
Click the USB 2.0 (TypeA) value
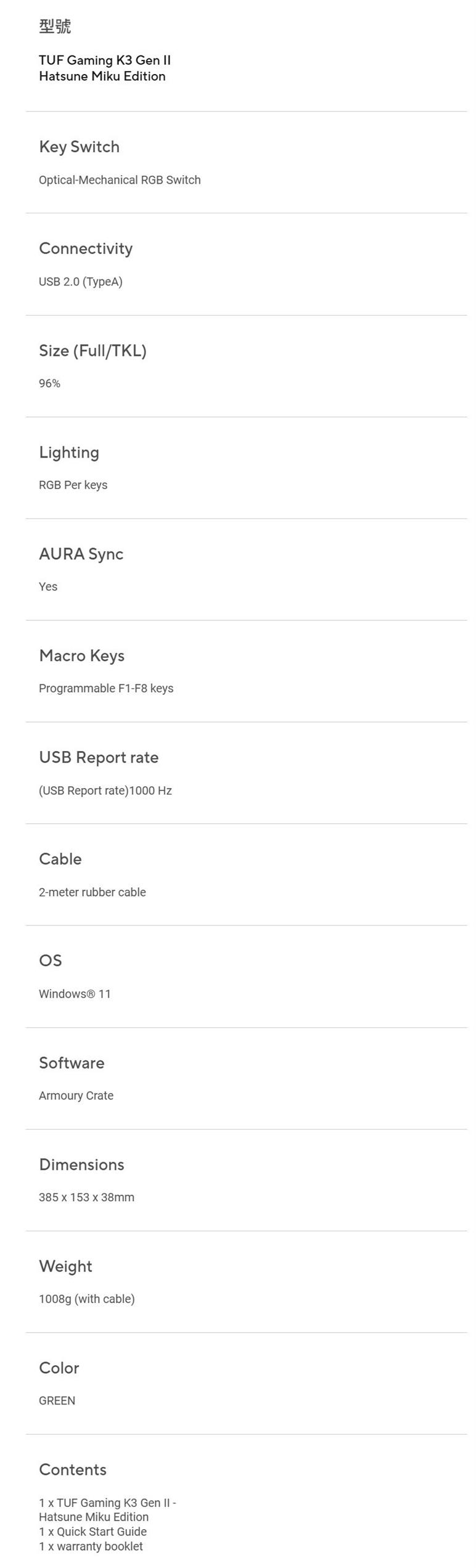point(80,282)
